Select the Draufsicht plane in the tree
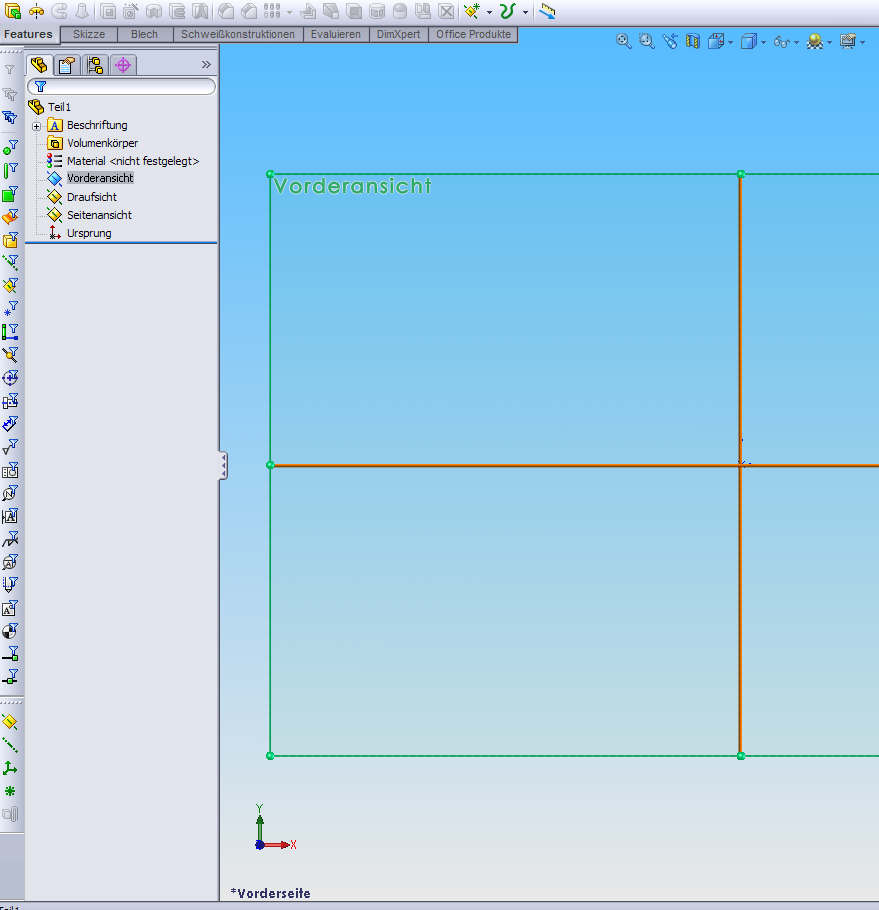This screenshot has height=910, width=879. (92, 197)
